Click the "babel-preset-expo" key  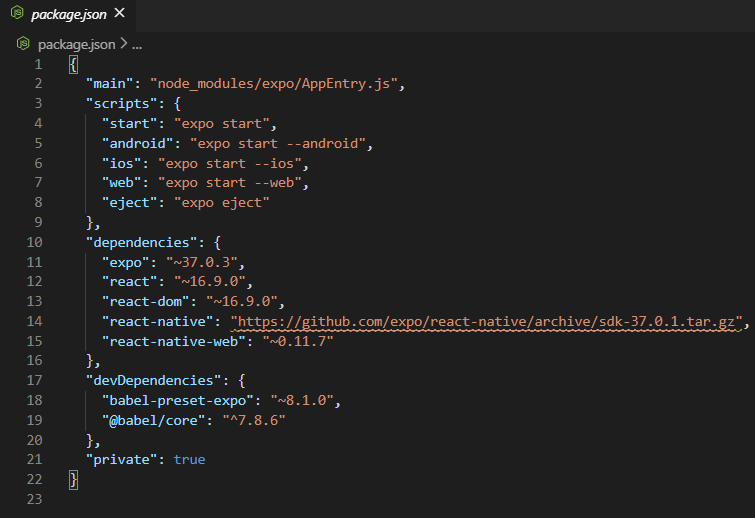point(178,401)
